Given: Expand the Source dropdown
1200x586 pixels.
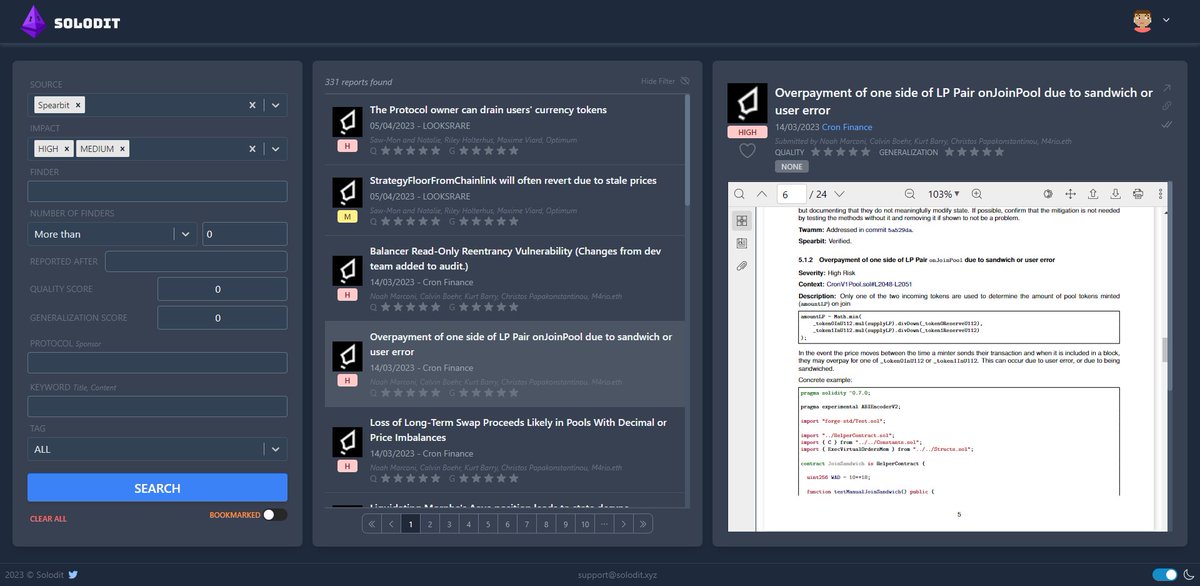Looking at the screenshot, I should coord(276,105).
